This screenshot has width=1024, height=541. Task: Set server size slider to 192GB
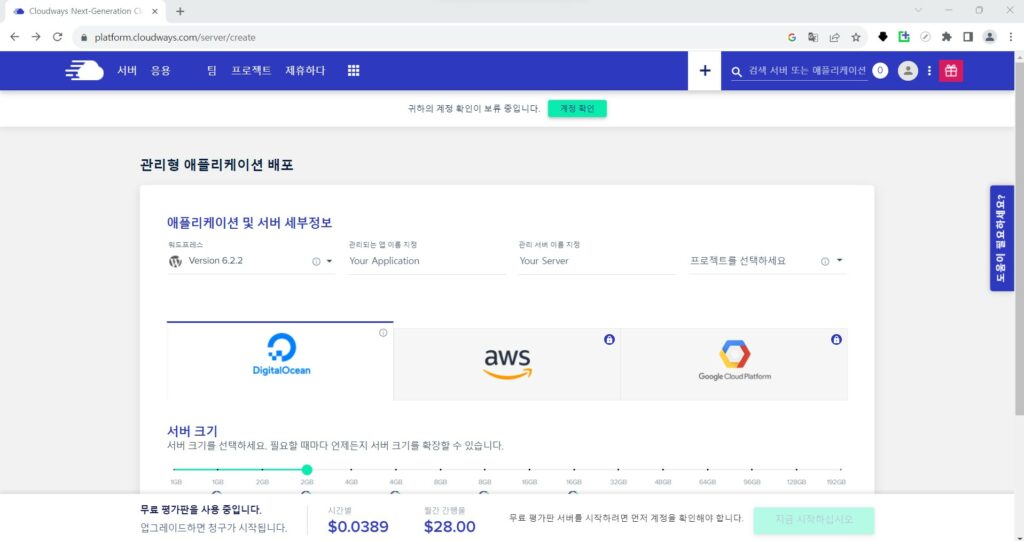click(840, 470)
